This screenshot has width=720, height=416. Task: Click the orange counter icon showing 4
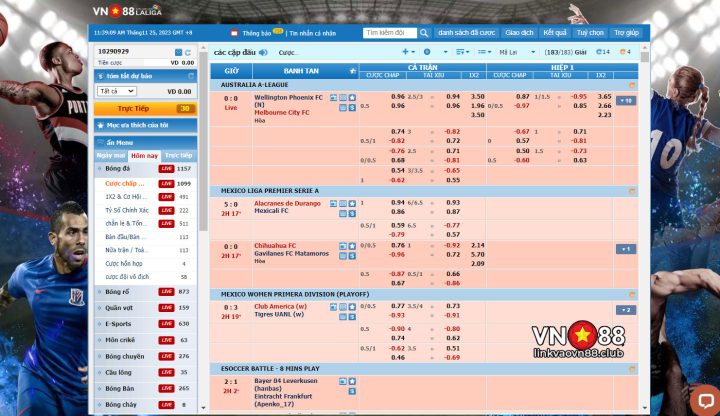click(x=625, y=52)
